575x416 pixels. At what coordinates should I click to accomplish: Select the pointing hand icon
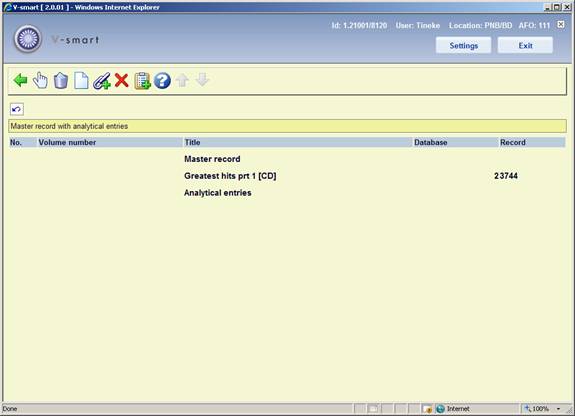[x=40, y=80]
